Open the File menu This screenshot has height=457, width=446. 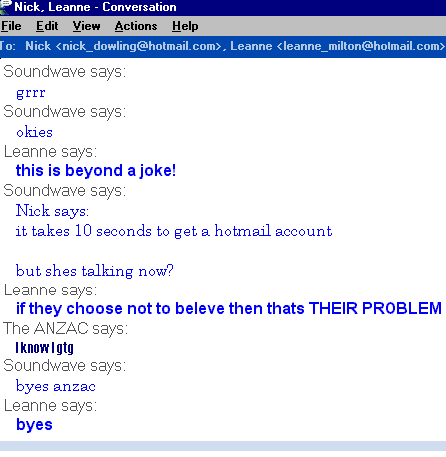click(x=11, y=26)
